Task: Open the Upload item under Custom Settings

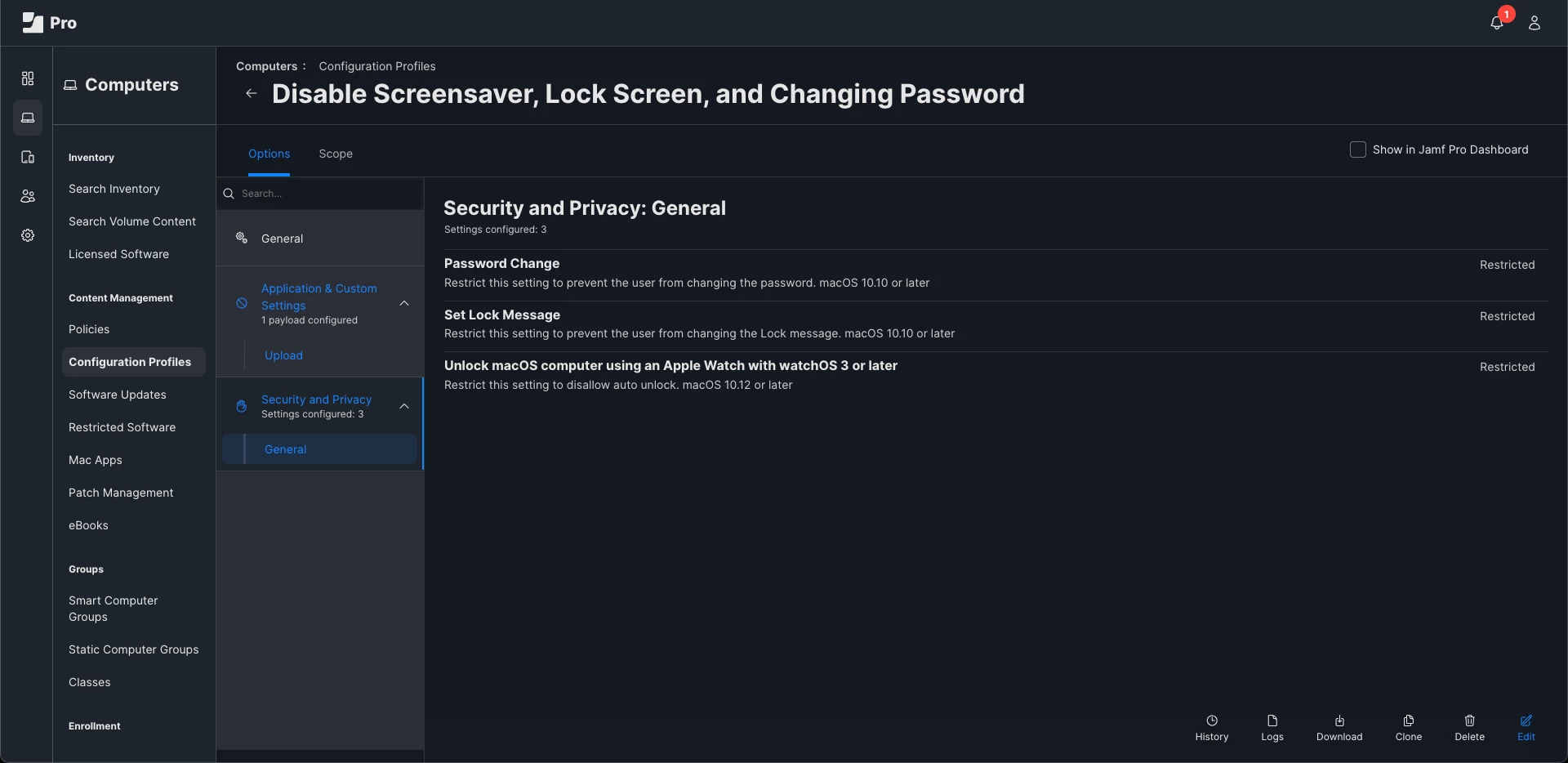Action: point(283,355)
